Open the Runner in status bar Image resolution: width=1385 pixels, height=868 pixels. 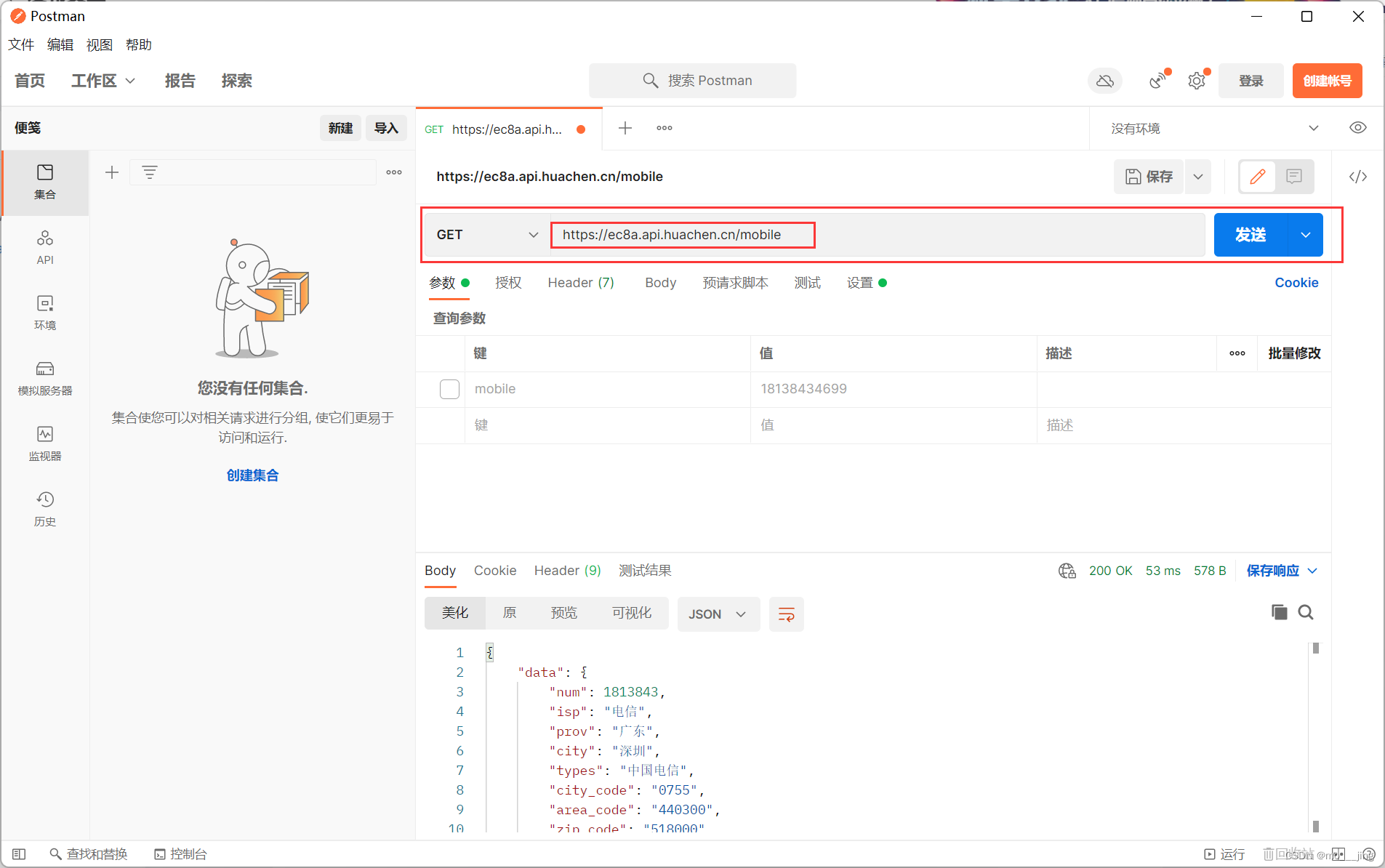point(1224,854)
